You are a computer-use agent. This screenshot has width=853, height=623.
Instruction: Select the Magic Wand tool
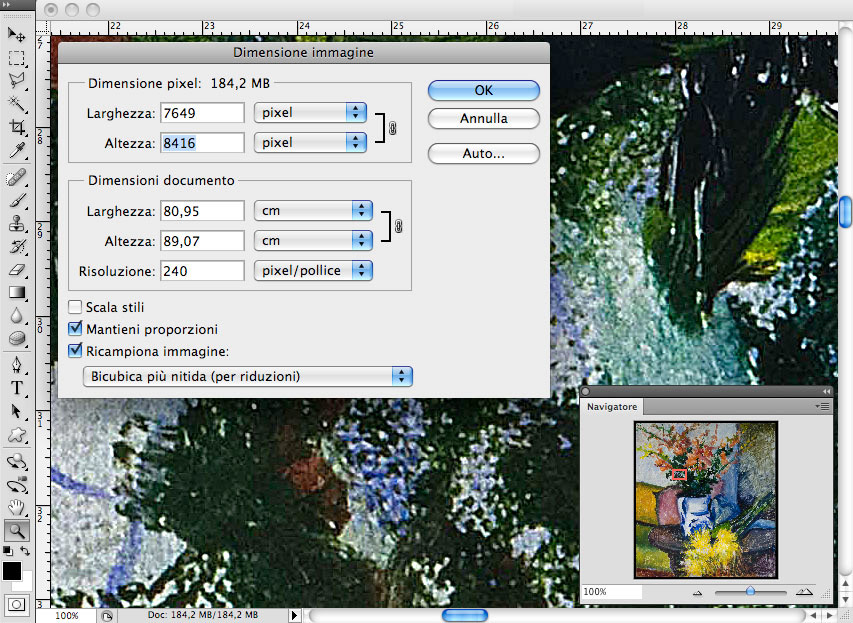point(16,103)
